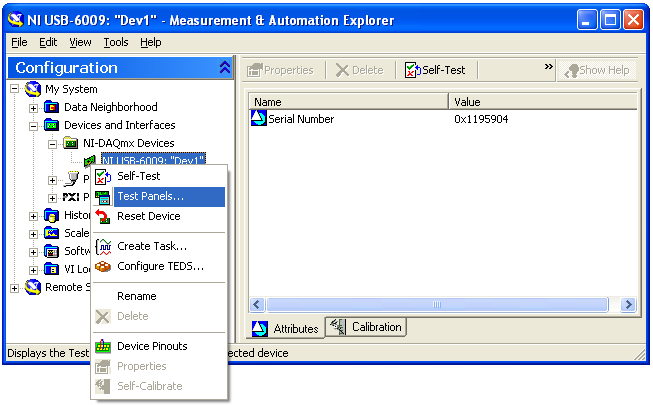Click the My System icon in the tree
Viewport: 653px width, 405px height.
point(33,89)
